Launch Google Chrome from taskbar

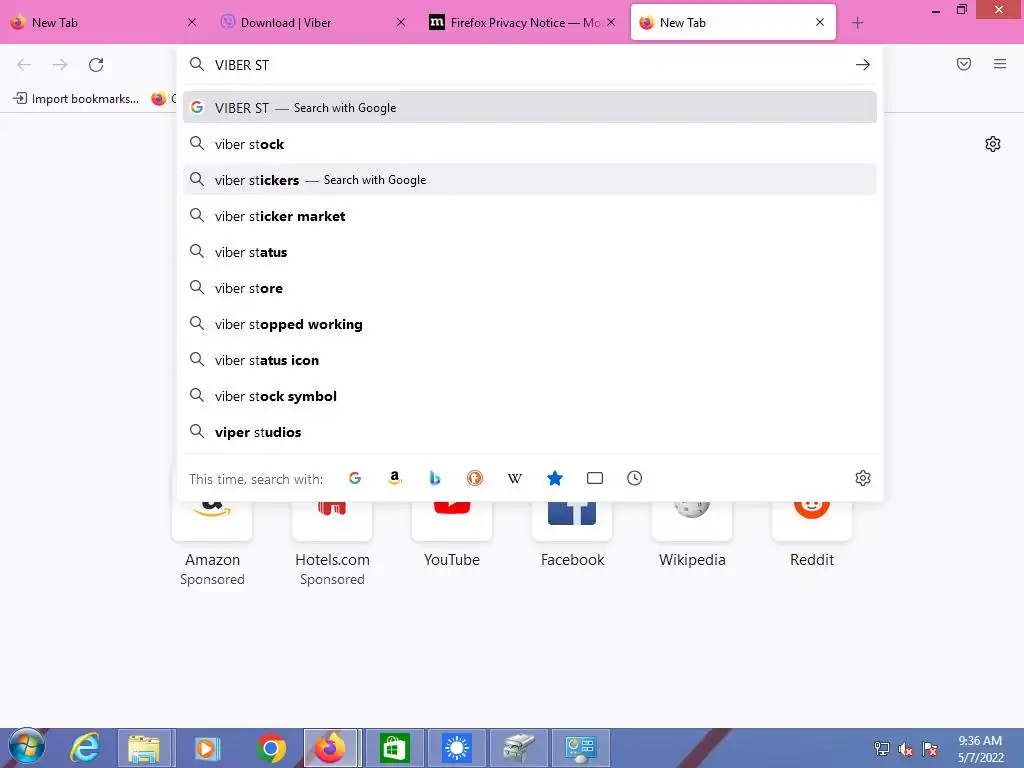click(x=270, y=748)
